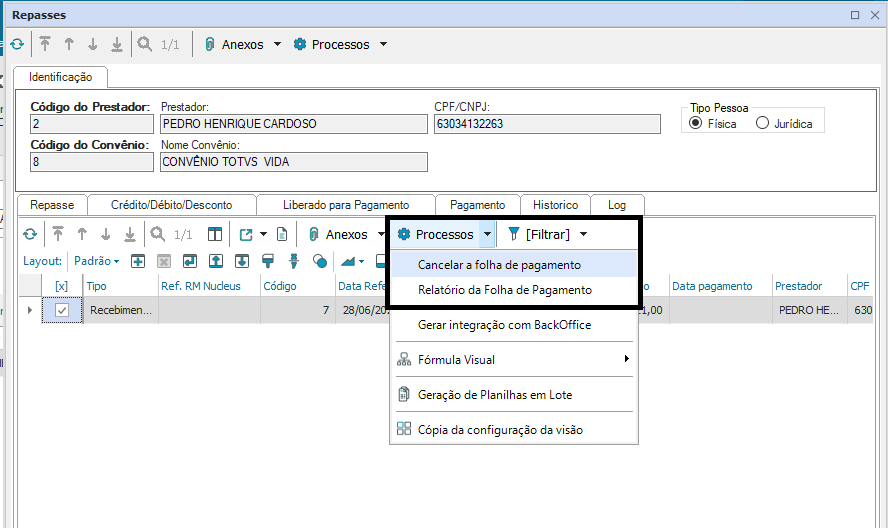Open the Historico tab
Viewport: 888px width, 528px height.
click(x=555, y=205)
